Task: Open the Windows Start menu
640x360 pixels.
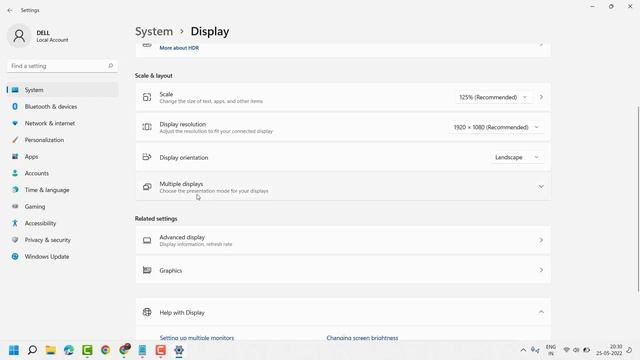Action: coord(14,350)
